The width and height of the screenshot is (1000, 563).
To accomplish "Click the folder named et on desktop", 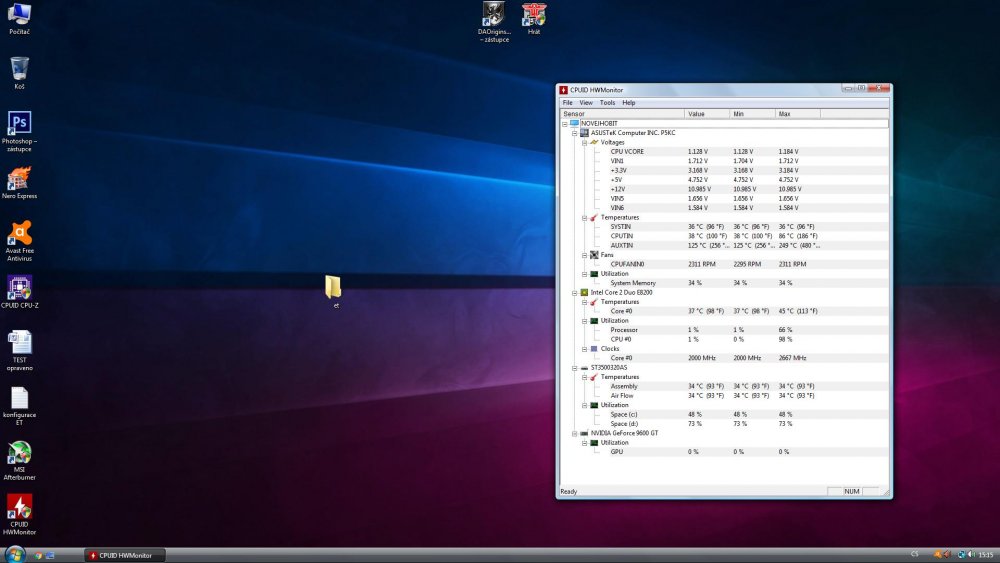I will (x=333, y=291).
